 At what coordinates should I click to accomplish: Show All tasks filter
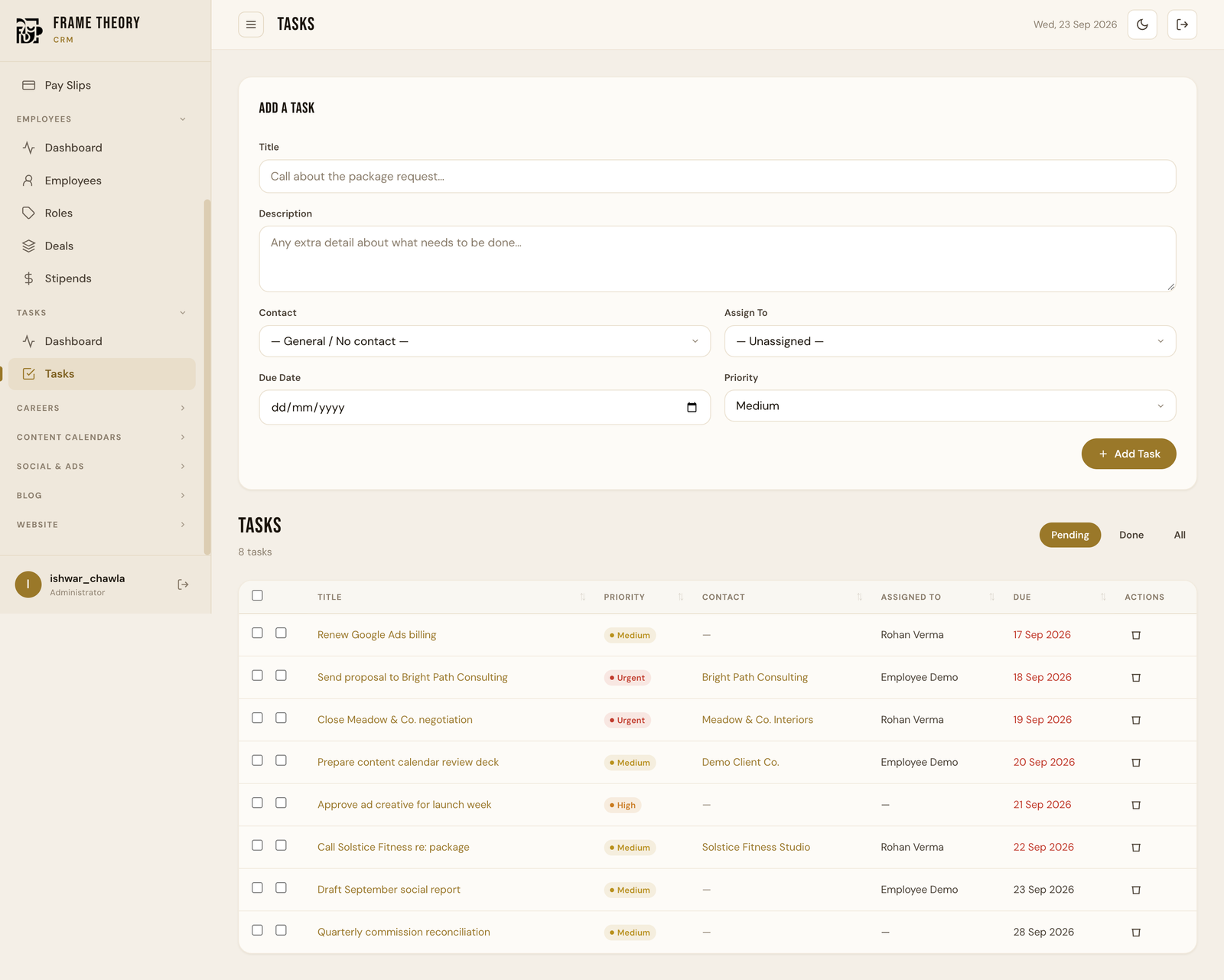point(1180,535)
